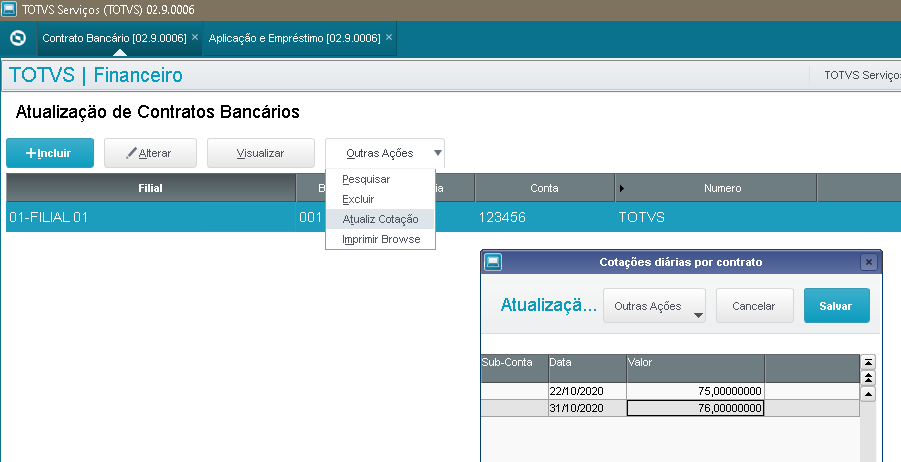This screenshot has height=462, width=901.
Task: Select Pesquisar from the menu
Action: click(x=366, y=179)
